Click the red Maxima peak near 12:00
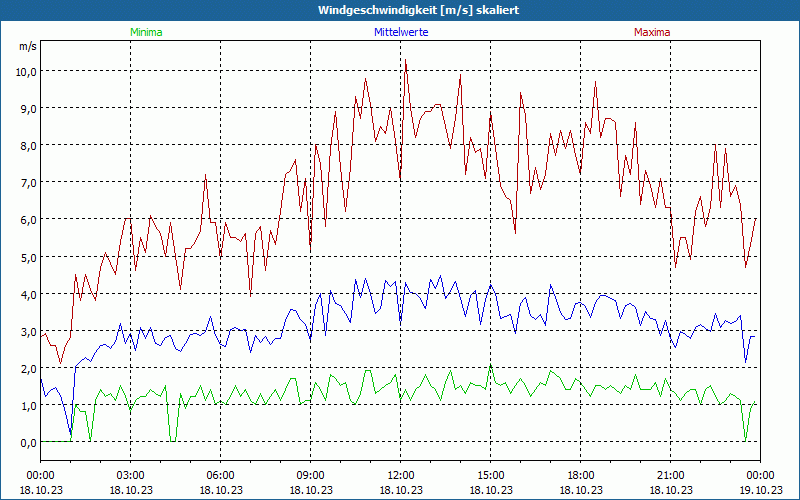The height and width of the screenshot is (500, 800). (406, 60)
